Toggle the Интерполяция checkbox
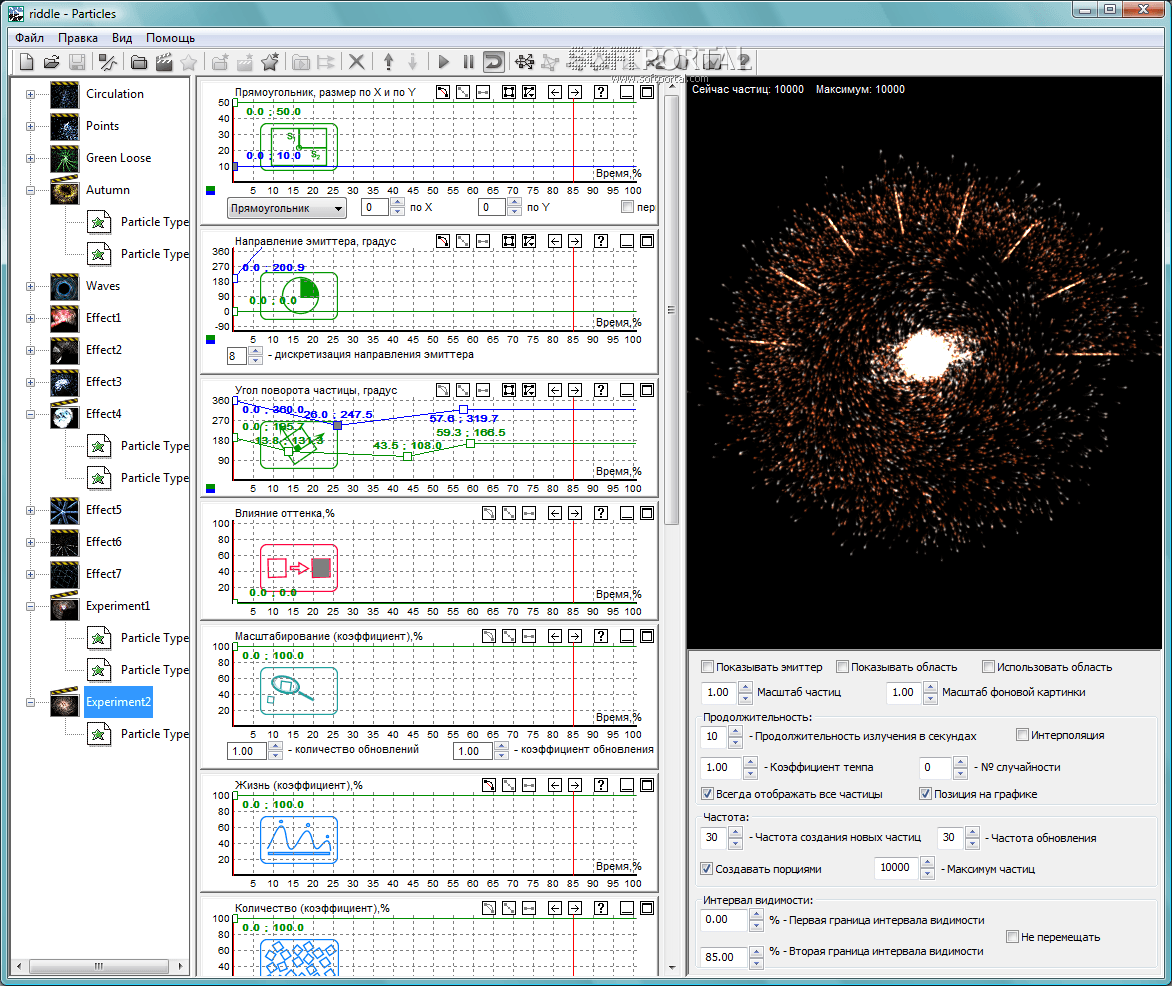The height and width of the screenshot is (986, 1172). click(x=1022, y=735)
